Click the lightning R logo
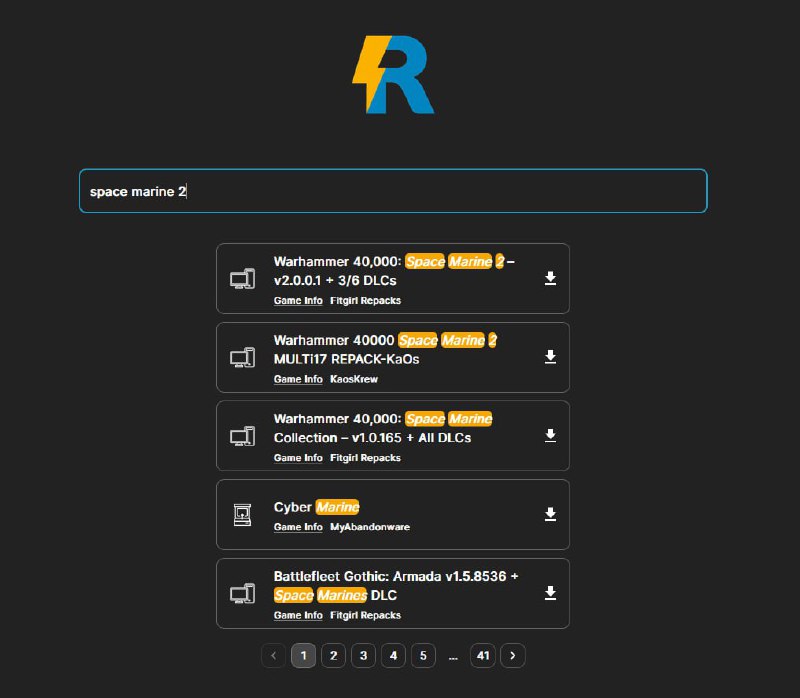This screenshot has width=800, height=698. 393,74
